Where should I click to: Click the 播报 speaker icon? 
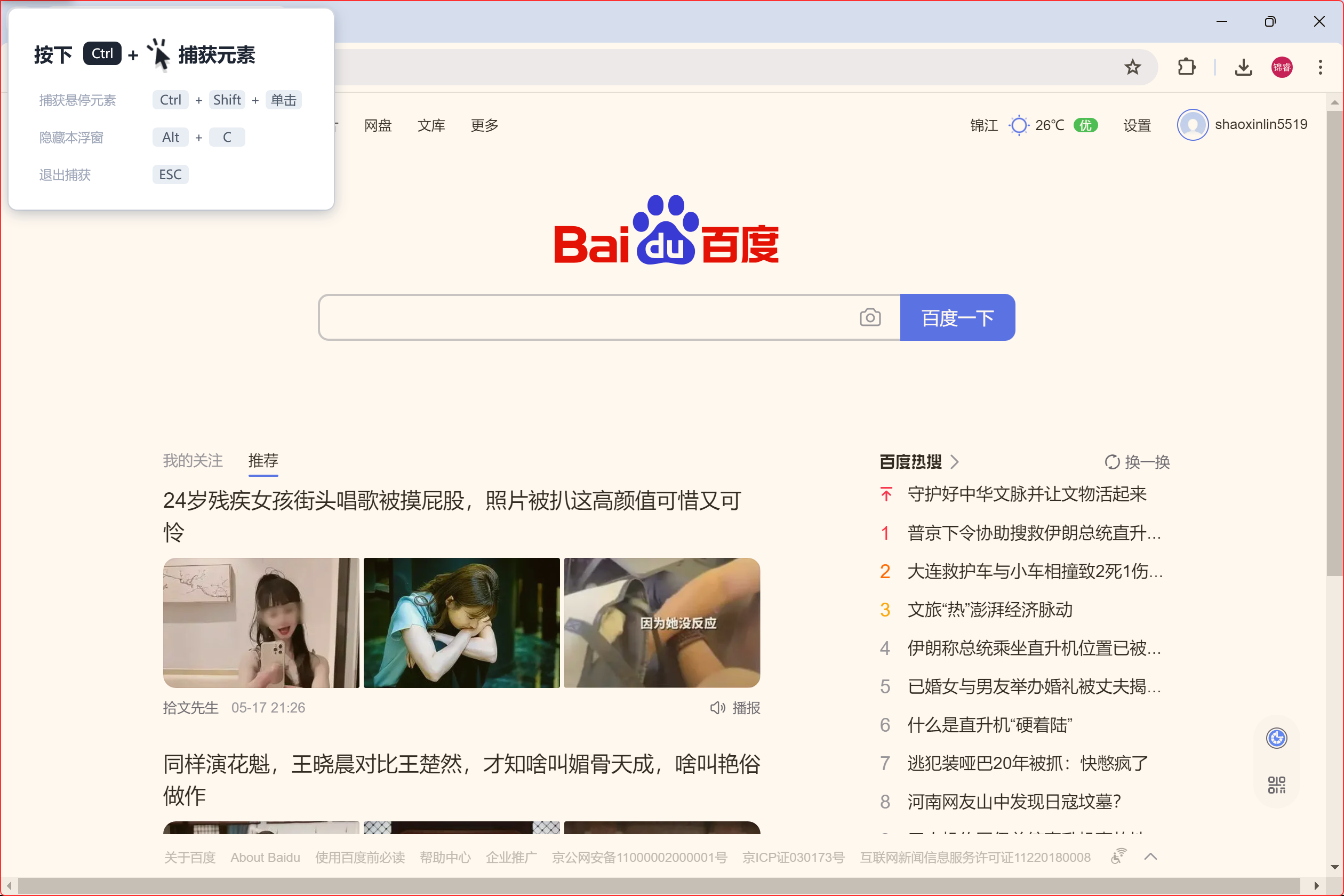pos(717,708)
